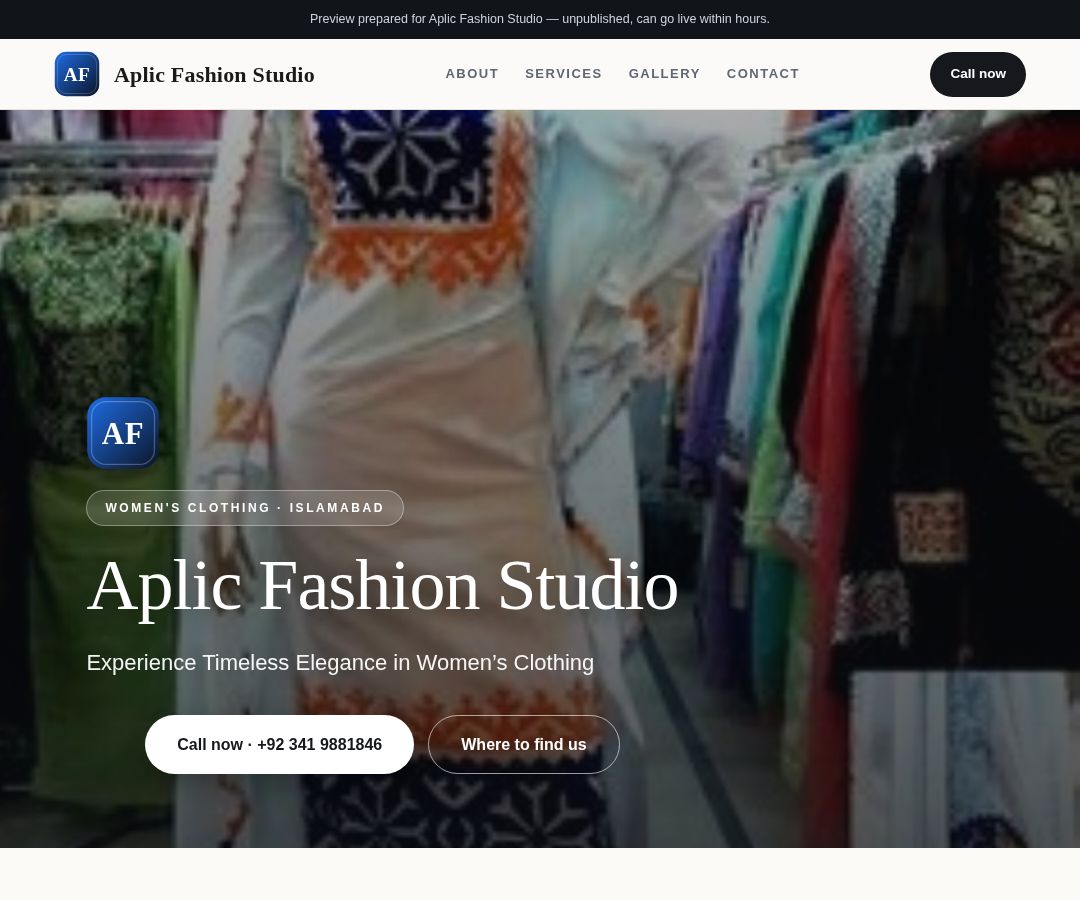Click Aplic Fashion Studio header brand name
The width and height of the screenshot is (1080, 900).
click(214, 74)
